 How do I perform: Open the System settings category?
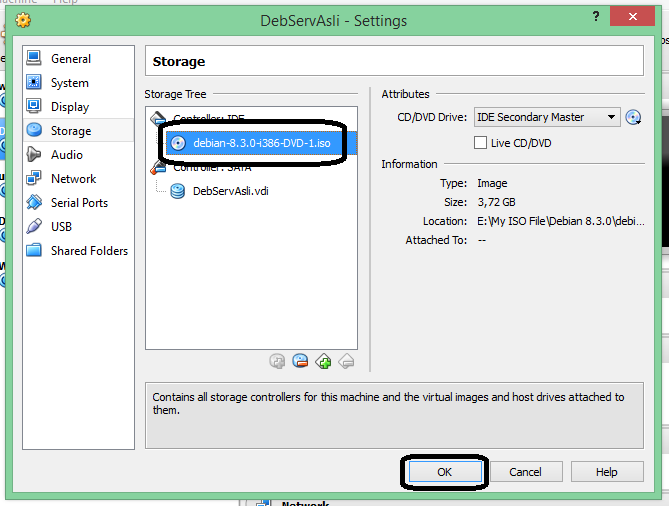pos(79,82)
